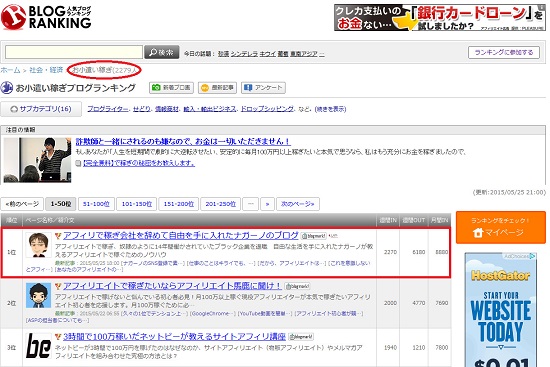The width and height of the screenshot is (550, 367).
Task: Click the second-ranked blog avatar icon
Action: [x=38, y=295]
